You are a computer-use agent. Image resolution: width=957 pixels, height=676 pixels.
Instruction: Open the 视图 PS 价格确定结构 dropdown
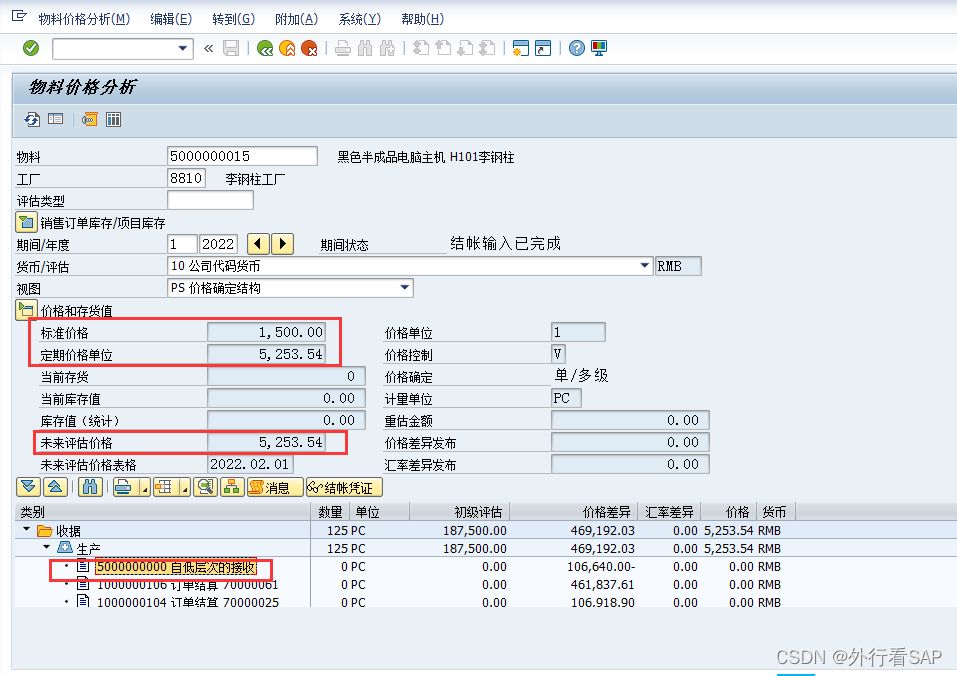(405, 288)
